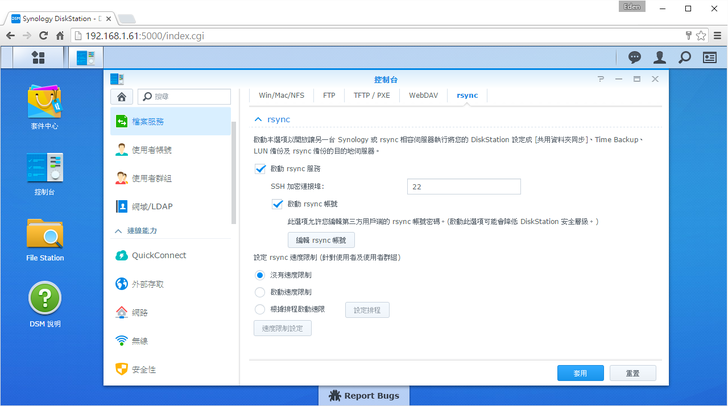The image size is (728, 406).
Task: Open the Chrome hamburger menu
Action: click(x=717, y=36)
